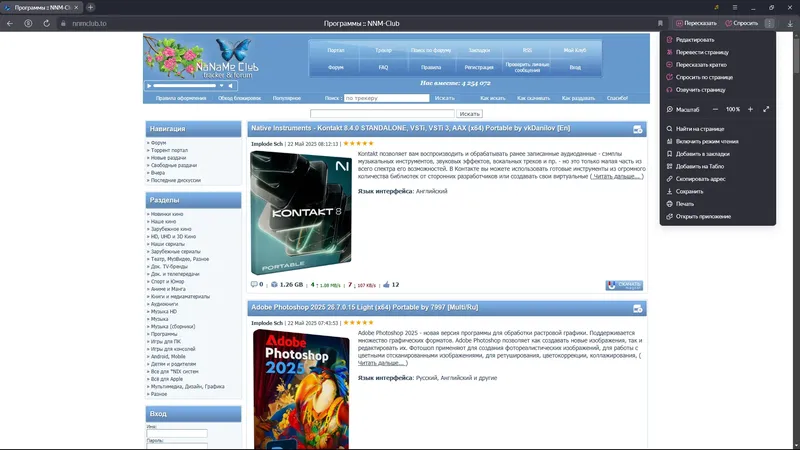Open the 'FAQ' site navigation tab
This screenshot has width=800, height=450.
(x=383, y=67)
